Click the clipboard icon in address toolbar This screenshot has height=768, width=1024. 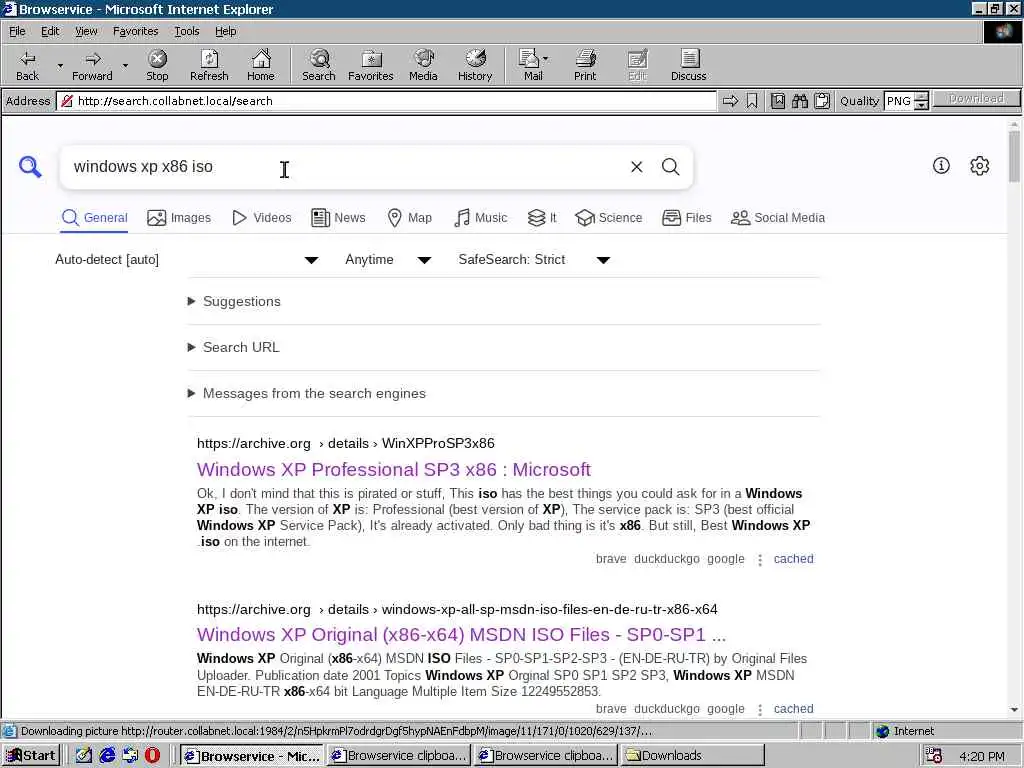coord(822,101)
